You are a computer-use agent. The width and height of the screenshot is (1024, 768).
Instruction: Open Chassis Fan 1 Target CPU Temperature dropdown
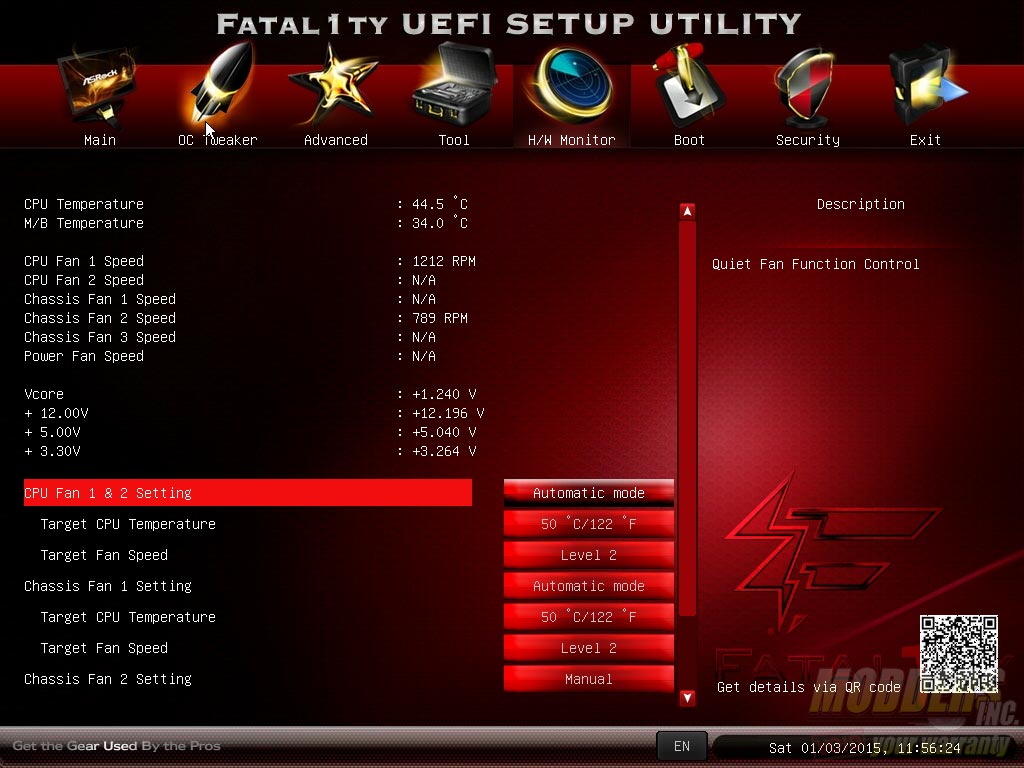coord(588,617)
